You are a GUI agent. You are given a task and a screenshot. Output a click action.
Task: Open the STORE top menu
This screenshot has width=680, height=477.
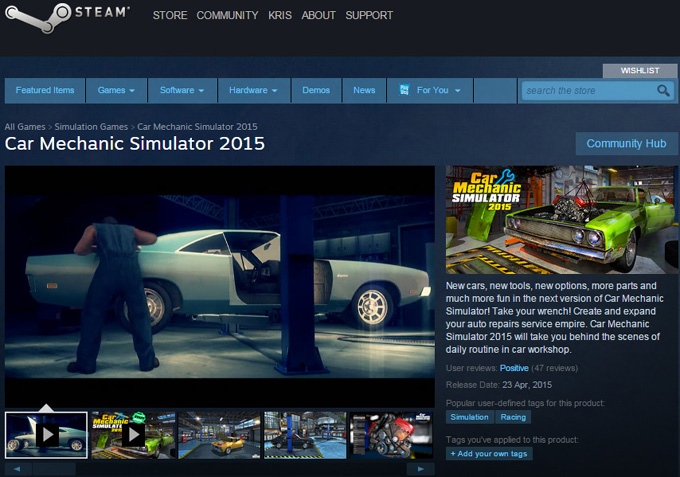pos(170,15)
